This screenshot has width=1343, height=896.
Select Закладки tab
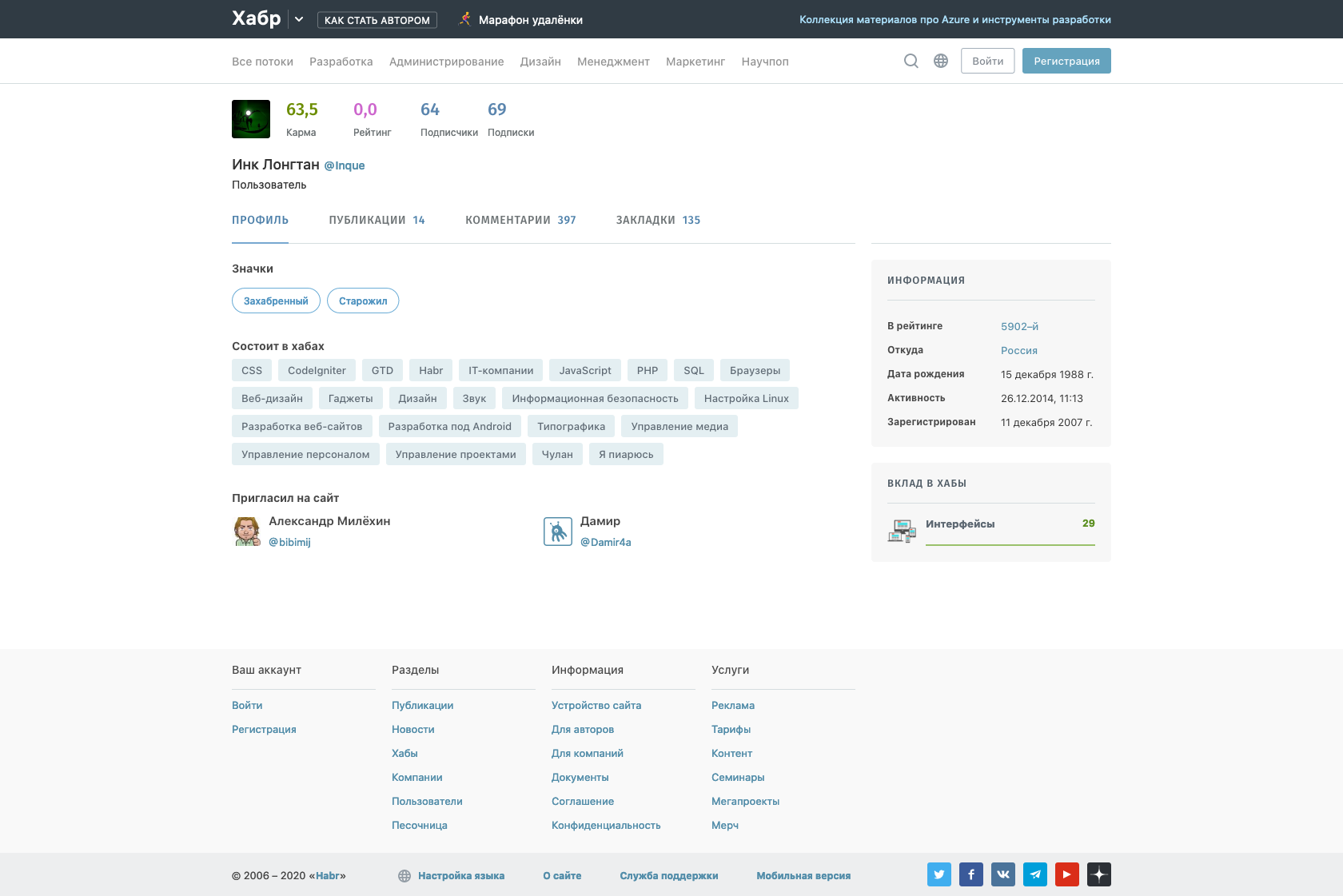[658, 220]
